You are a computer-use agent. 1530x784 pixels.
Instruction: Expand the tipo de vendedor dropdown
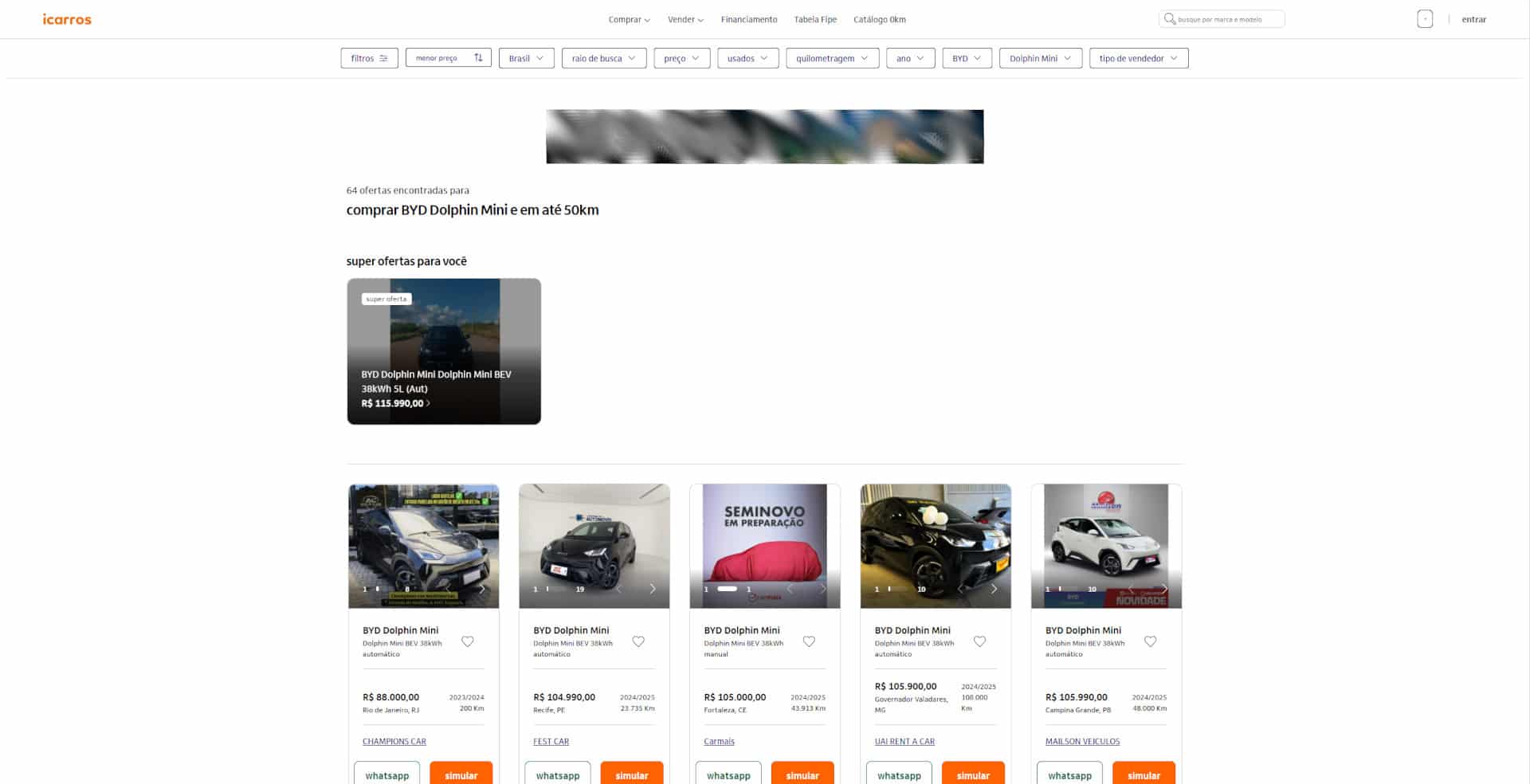[x=1138, y=58]
